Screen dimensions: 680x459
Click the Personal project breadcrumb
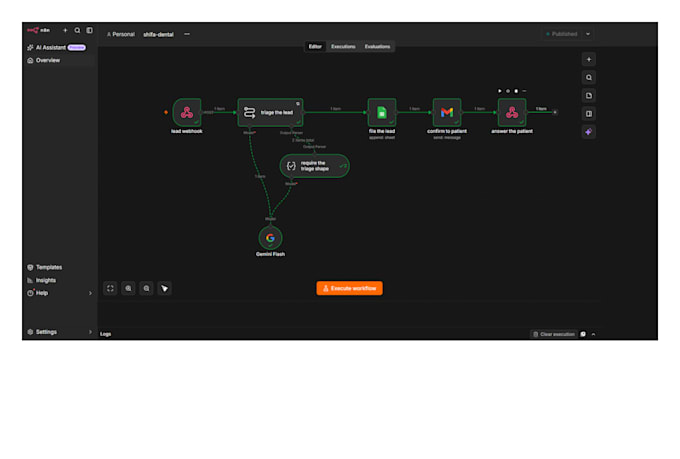pos(121,34)
